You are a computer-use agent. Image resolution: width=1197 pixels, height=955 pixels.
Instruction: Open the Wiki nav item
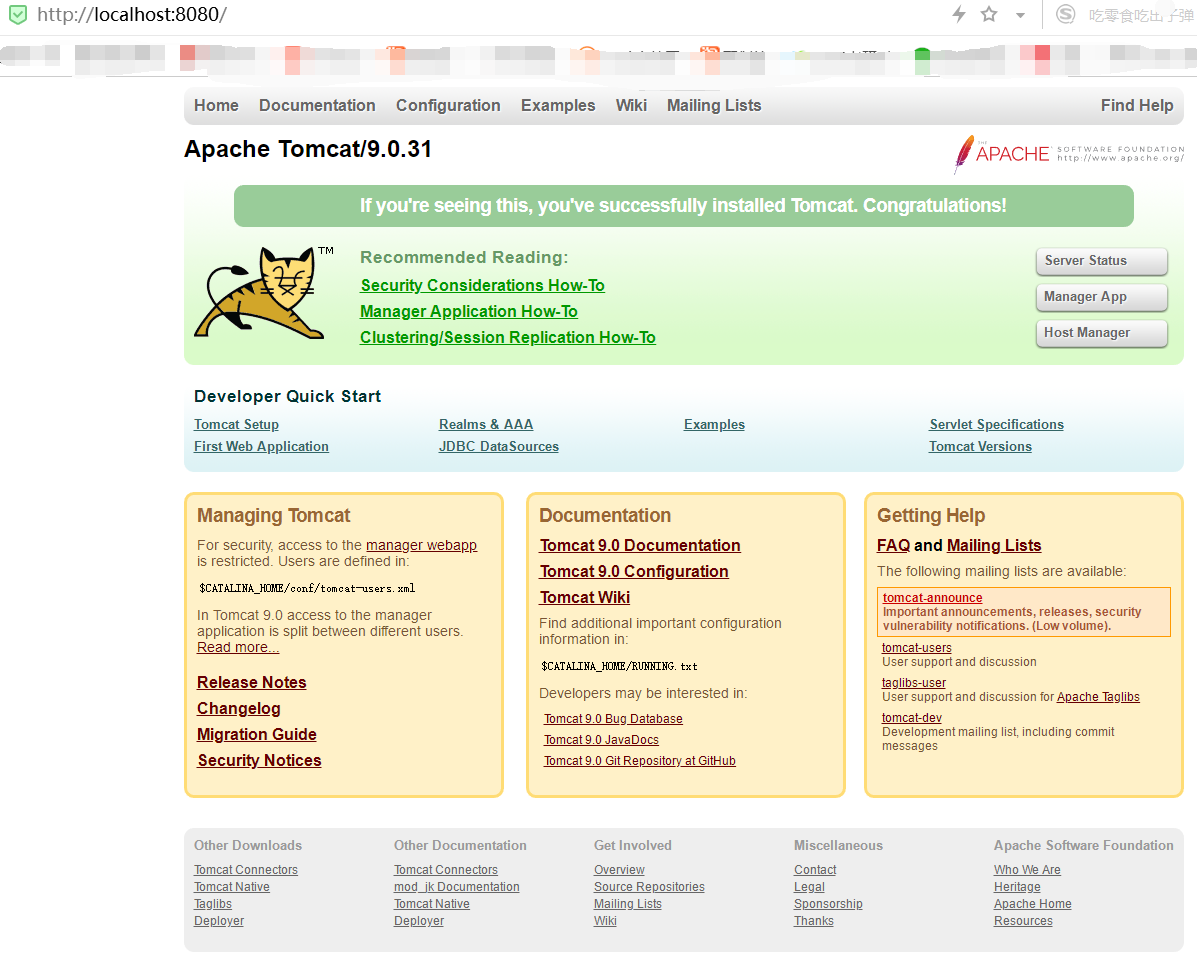pyautogui.click(x=631, y=105)
